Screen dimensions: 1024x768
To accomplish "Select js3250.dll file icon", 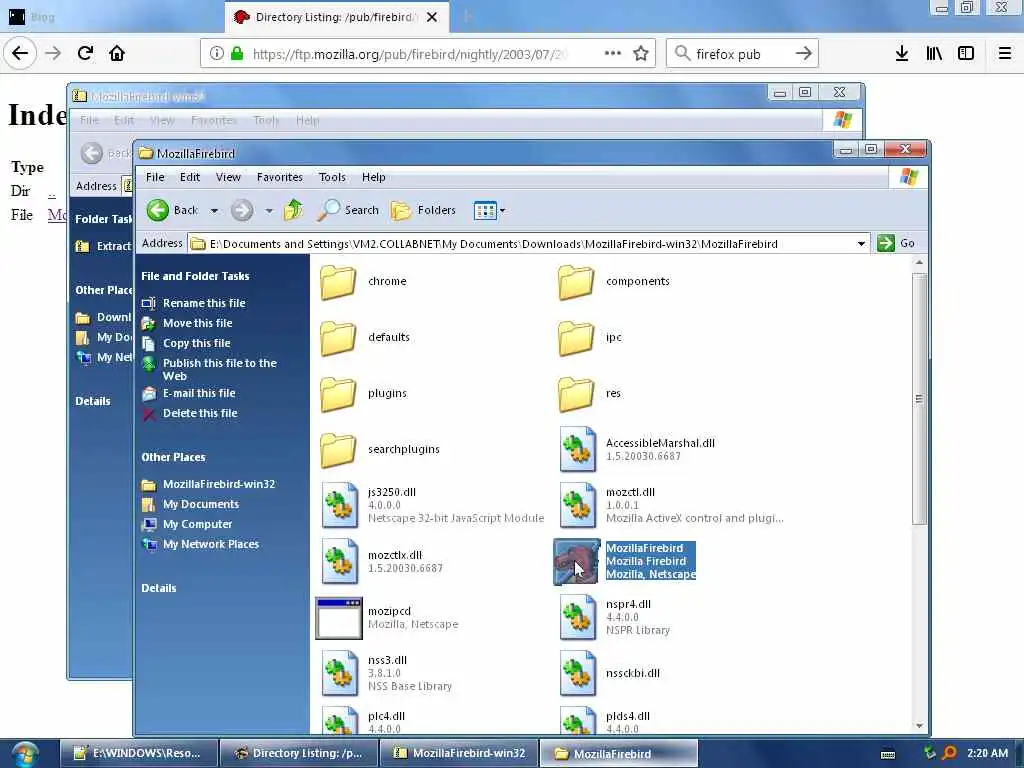I will coord(340,505).
